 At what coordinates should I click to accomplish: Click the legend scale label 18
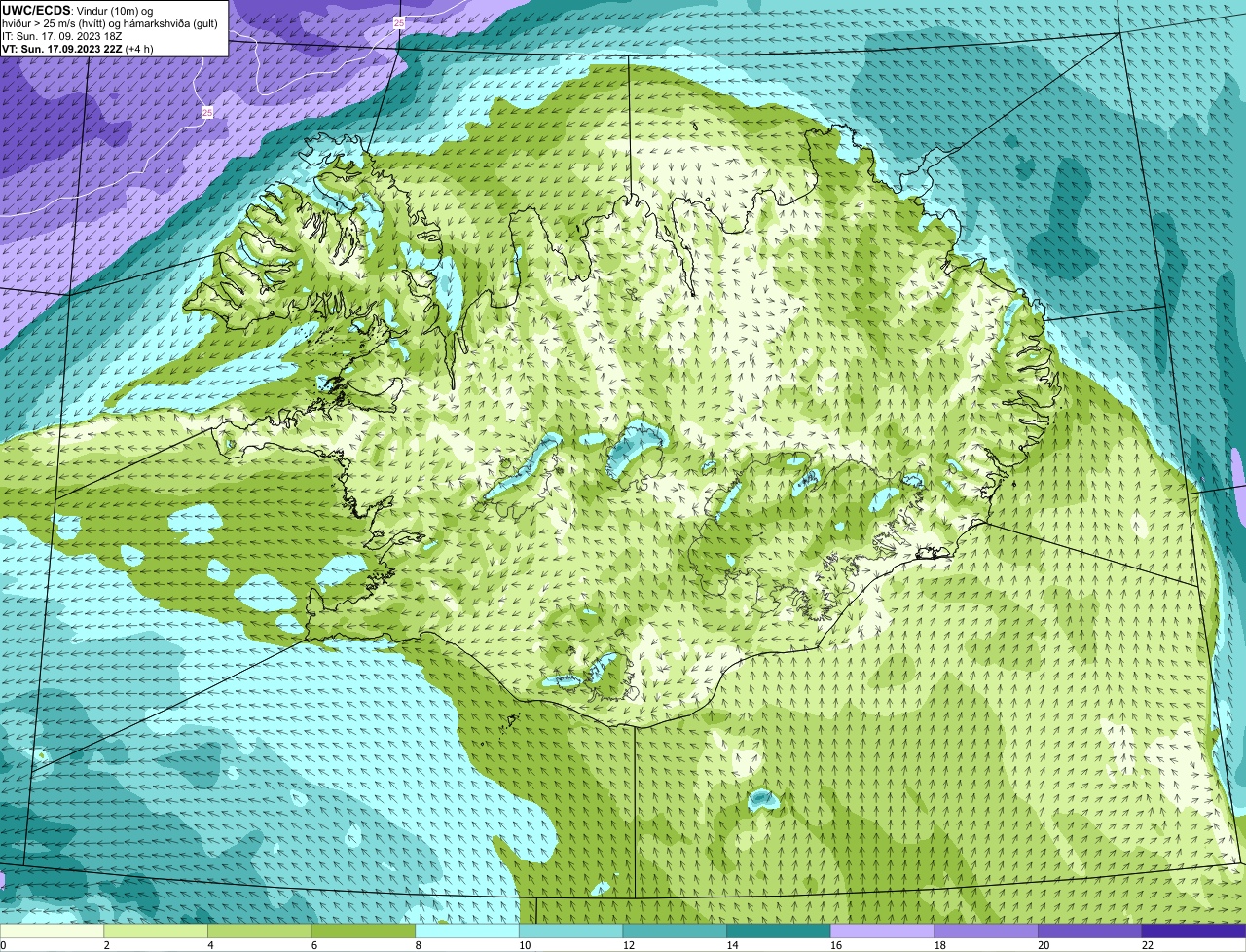tap(940, 945)
